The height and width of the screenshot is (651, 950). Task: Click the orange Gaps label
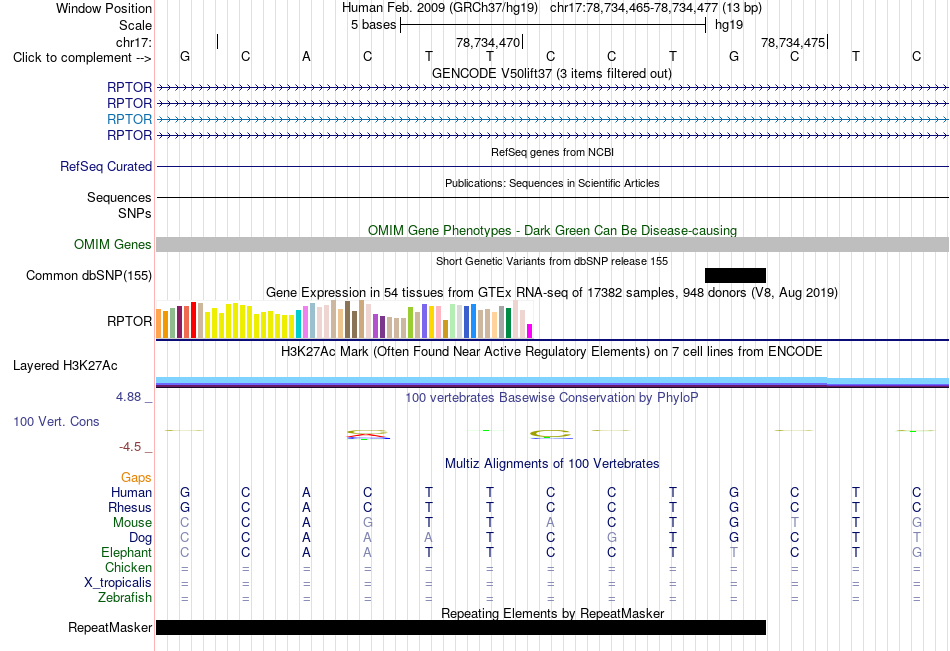click(x=136, y=478)
